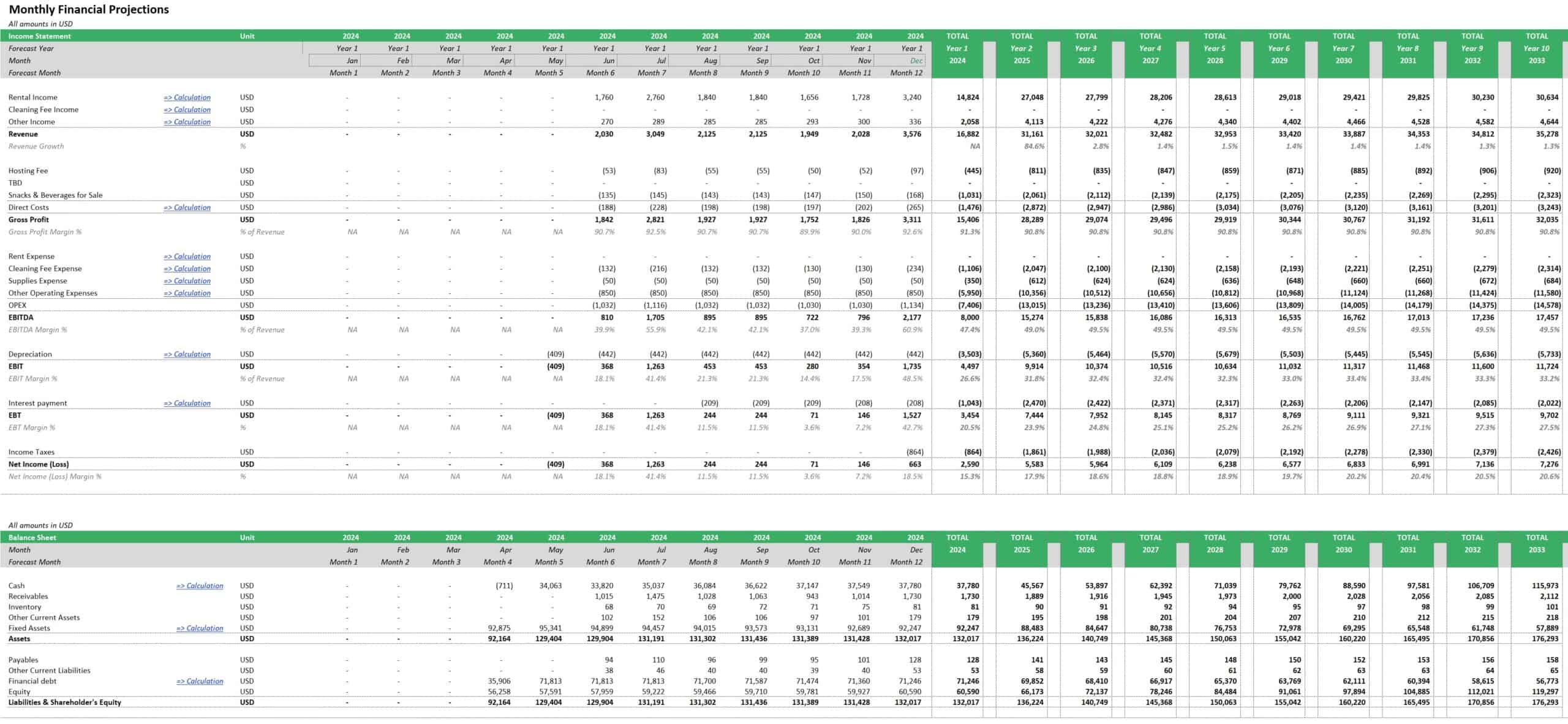Viewport: 1568px width, 724px height.
Task: Open the Cleaning Fee Expense calculation link
Action: pyautogui.click(x=187, y=269)
